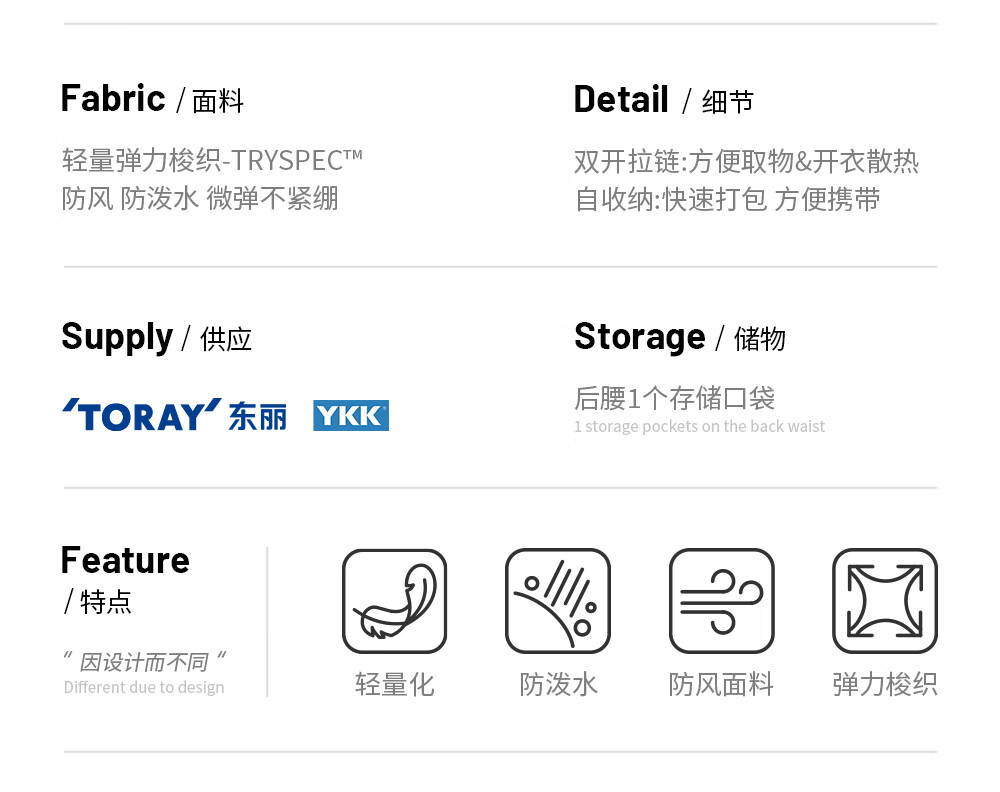Click the TORAY brand logo
The width and height of the screenshot is (1000, 792).
click(x=142, y=415)
